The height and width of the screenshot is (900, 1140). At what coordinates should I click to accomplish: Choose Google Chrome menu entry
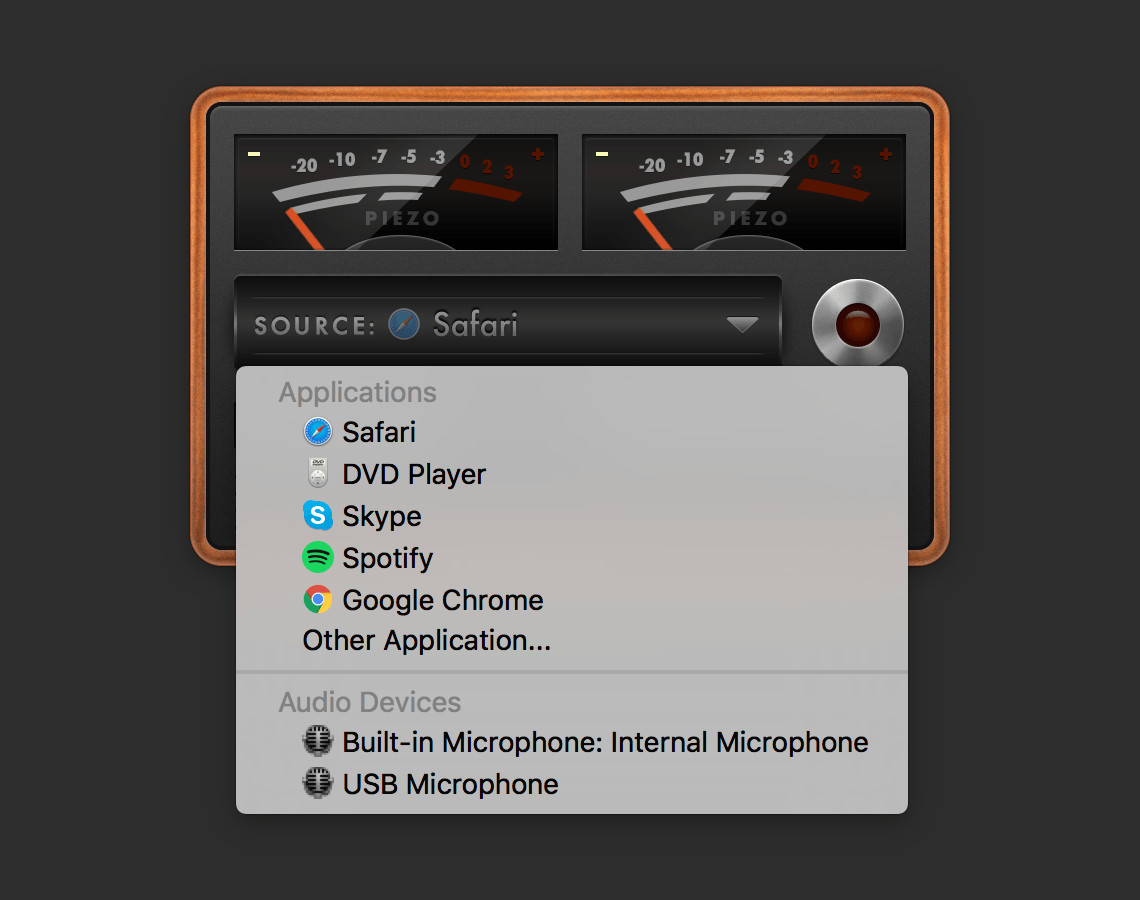(x=571, y=600)
